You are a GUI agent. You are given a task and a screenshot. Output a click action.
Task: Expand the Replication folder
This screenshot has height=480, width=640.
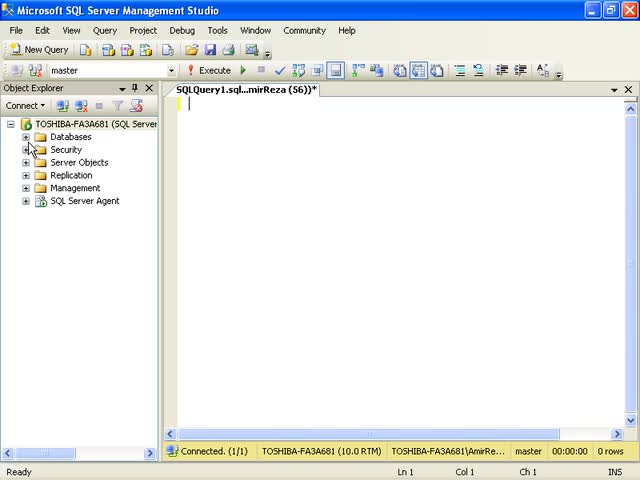point(26,176)
